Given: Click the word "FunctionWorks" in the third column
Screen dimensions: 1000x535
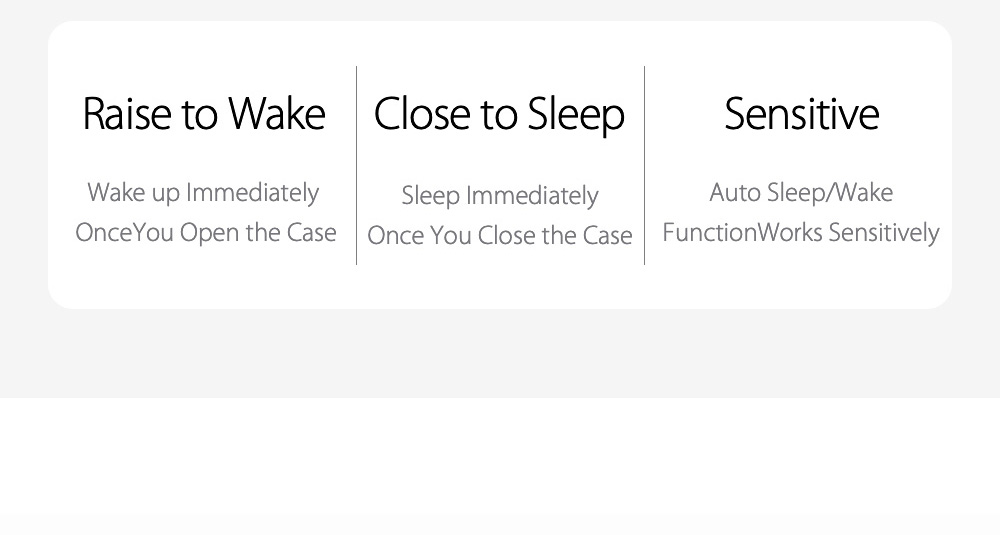Looking at the screenshot, I should 741,233.
